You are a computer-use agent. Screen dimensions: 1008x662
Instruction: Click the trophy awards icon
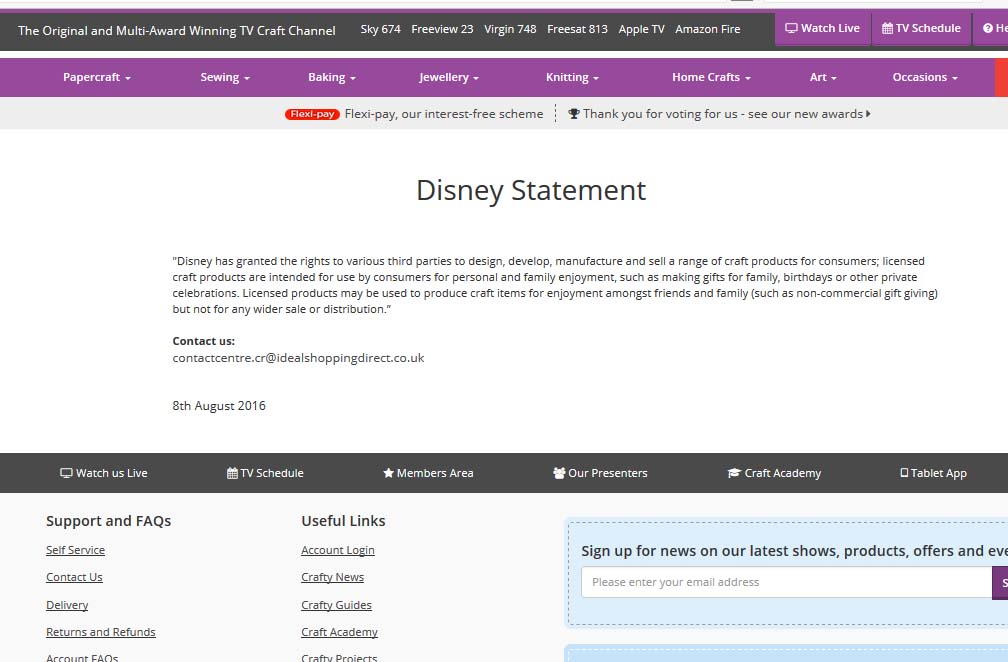574,114
